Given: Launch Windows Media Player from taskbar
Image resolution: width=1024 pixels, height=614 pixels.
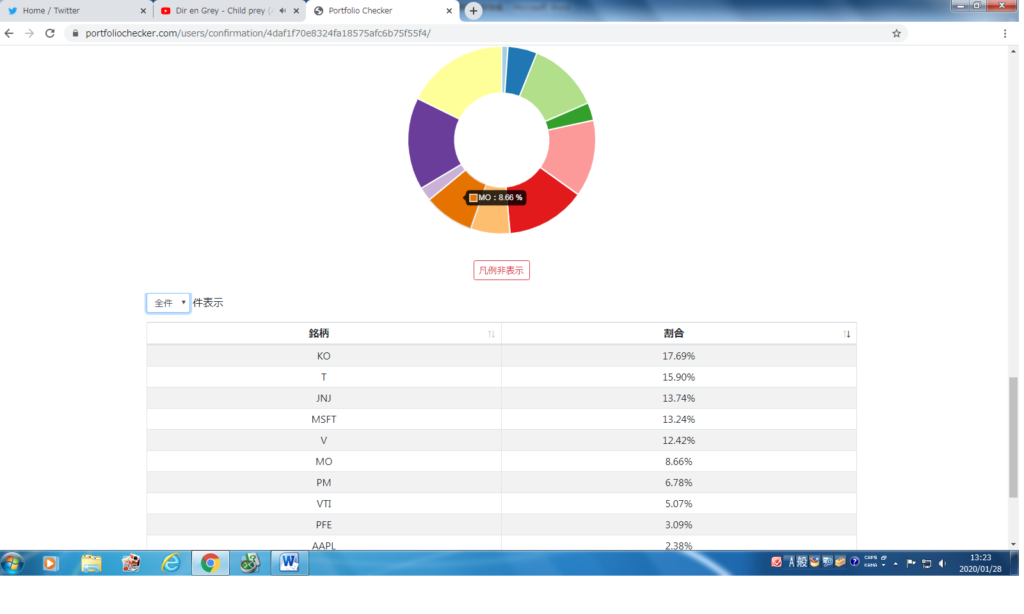Looking at the screenshot, I should pos(50,563).
